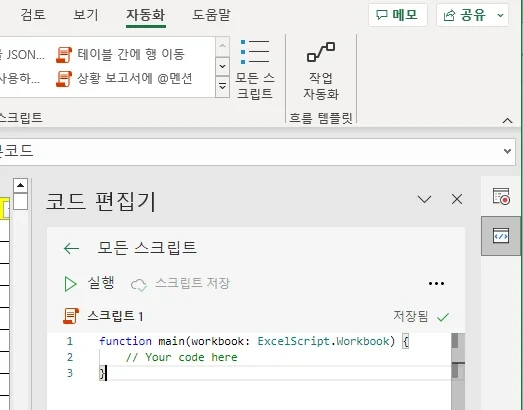The image size is (523, 410).
Task: Click the 공유 share button
Action: click(x=465, y=15)
